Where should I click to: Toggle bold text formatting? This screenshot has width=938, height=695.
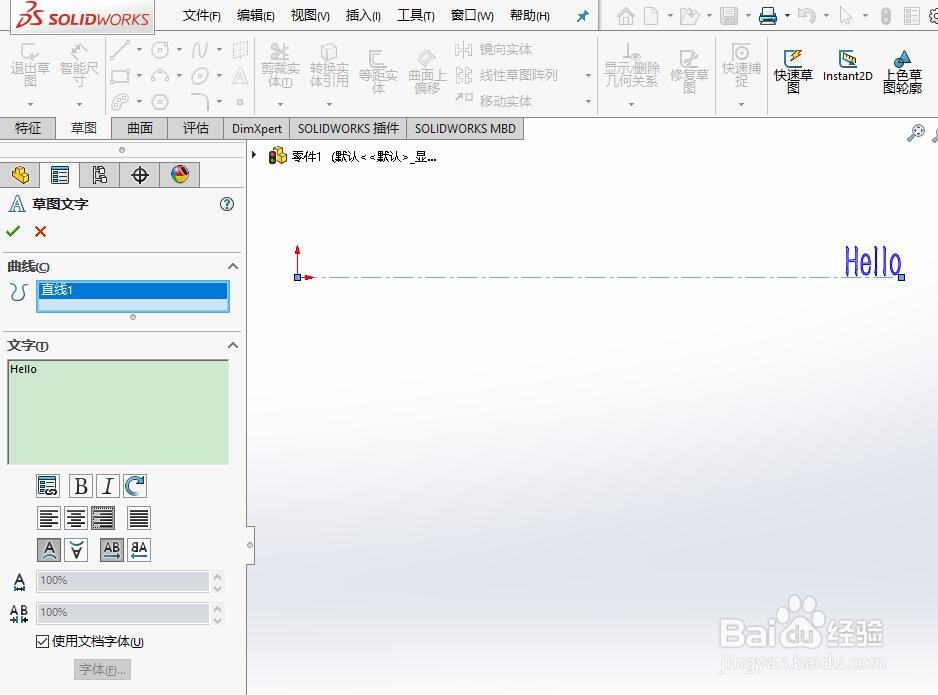pos(81,486)
